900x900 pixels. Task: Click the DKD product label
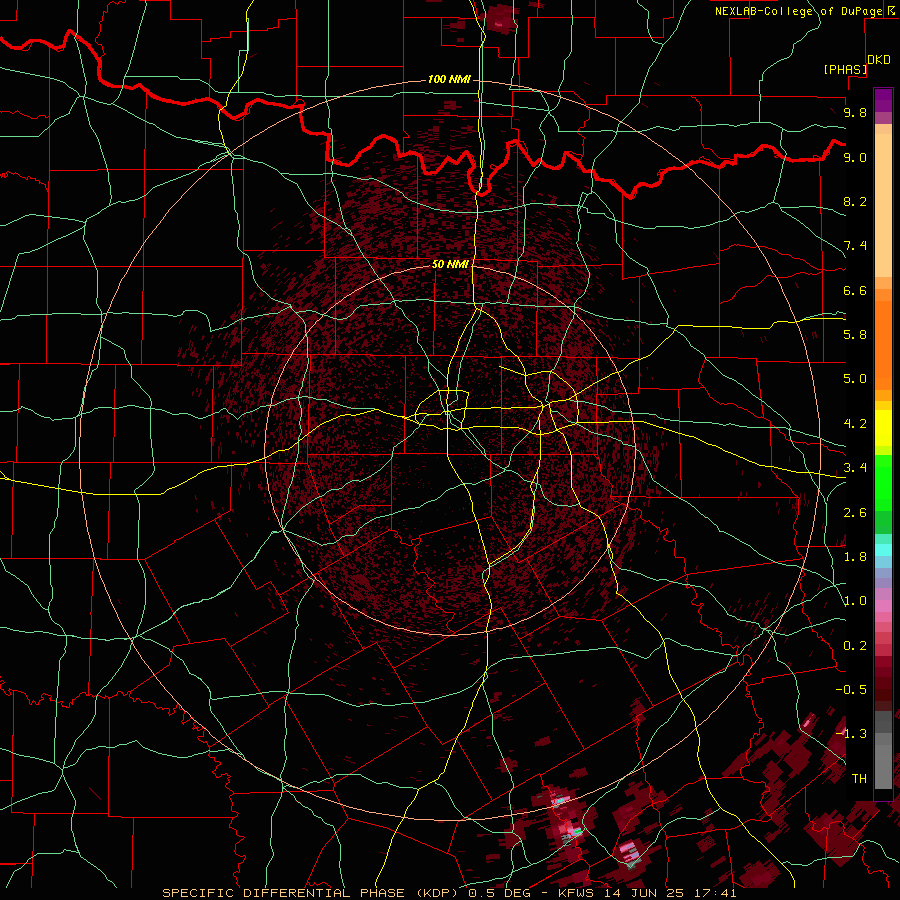(x=879, y=59)
